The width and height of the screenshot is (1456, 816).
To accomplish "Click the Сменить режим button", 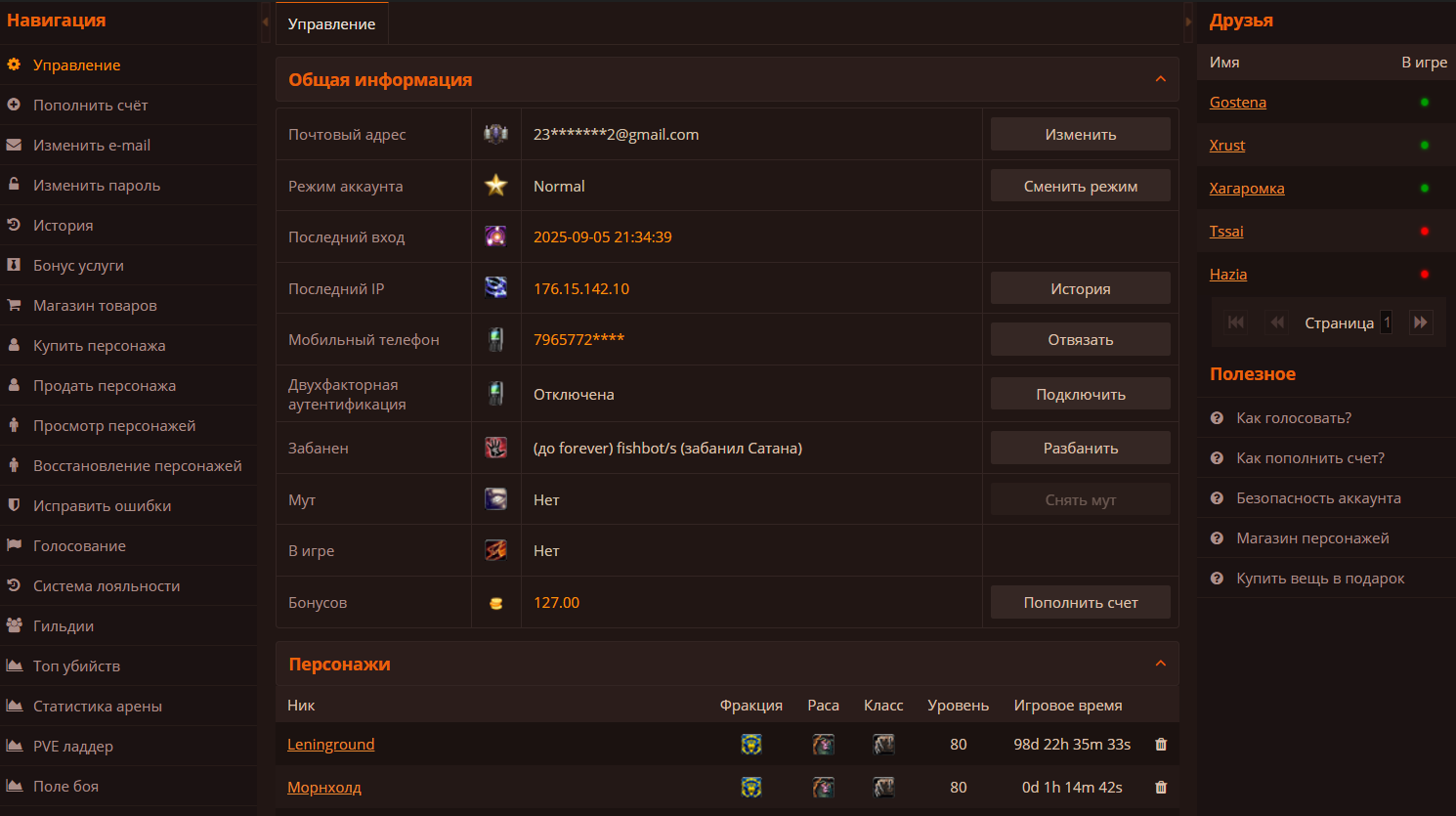I will (x=1080, y=186).
